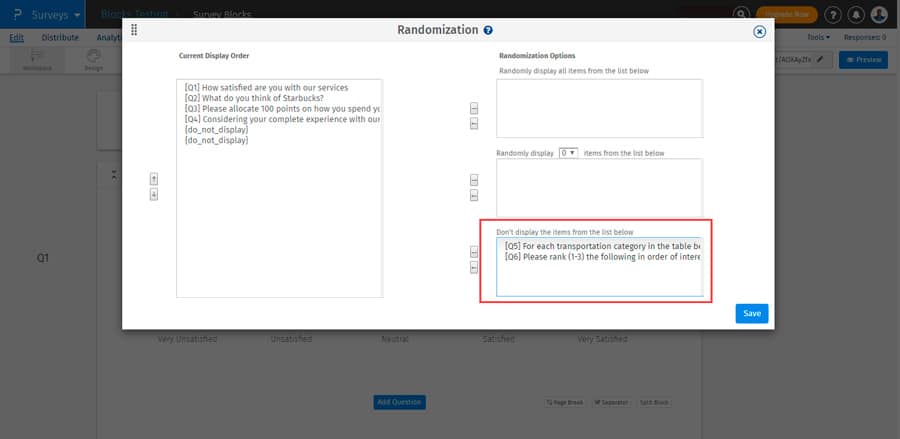Move selected question down with down arrow

(154, 195)
